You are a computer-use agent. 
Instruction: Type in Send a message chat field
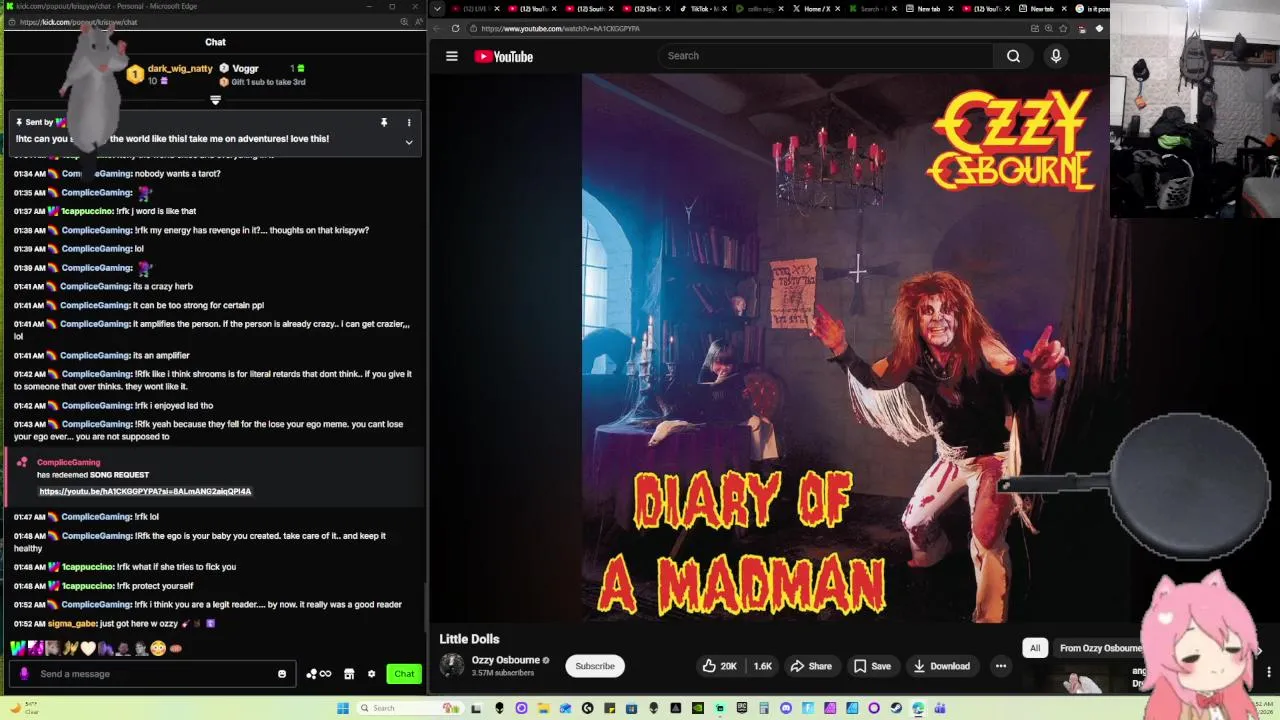tap(150, 674)
